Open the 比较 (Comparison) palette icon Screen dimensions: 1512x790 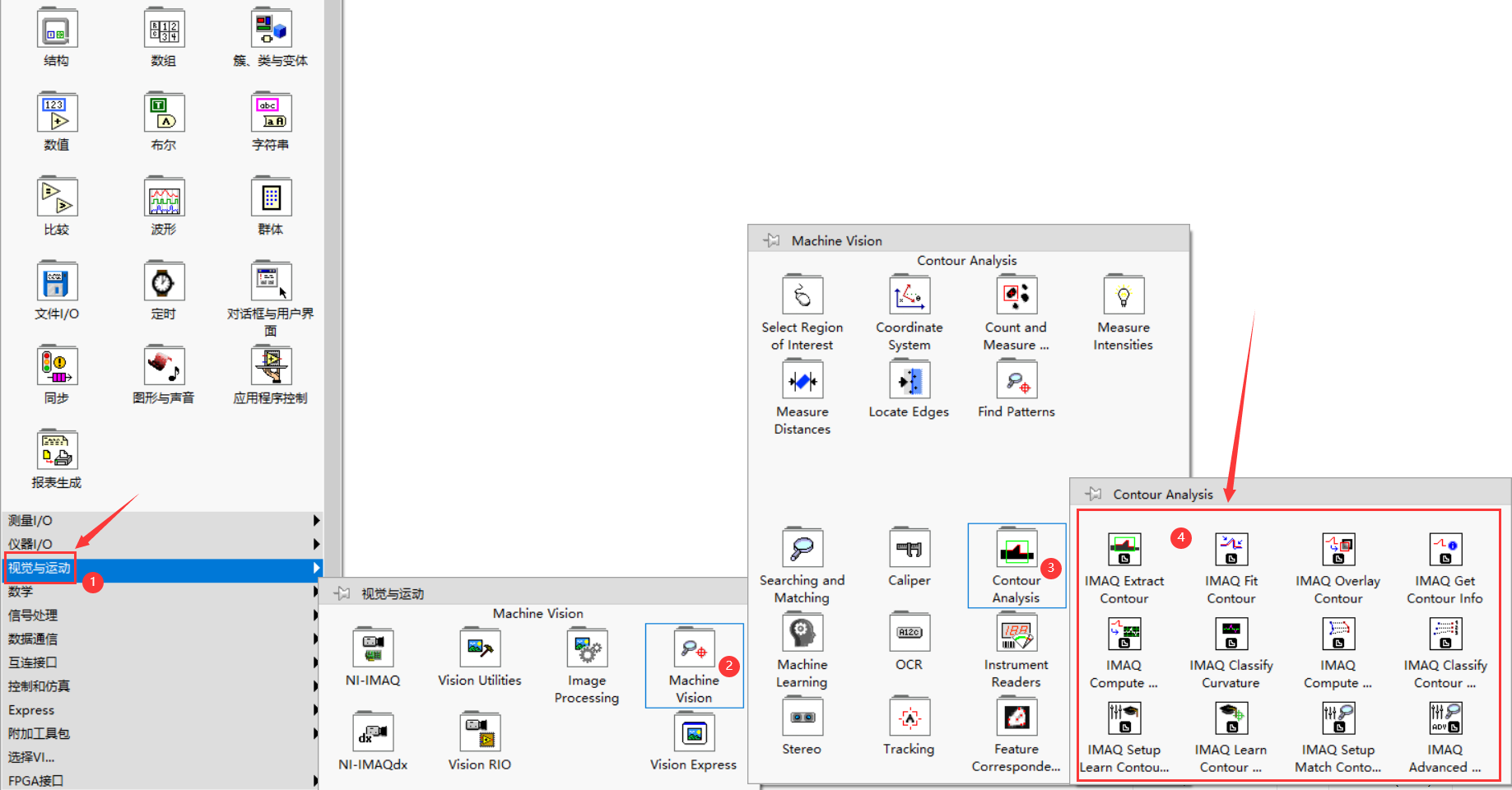tap(57, 198)
